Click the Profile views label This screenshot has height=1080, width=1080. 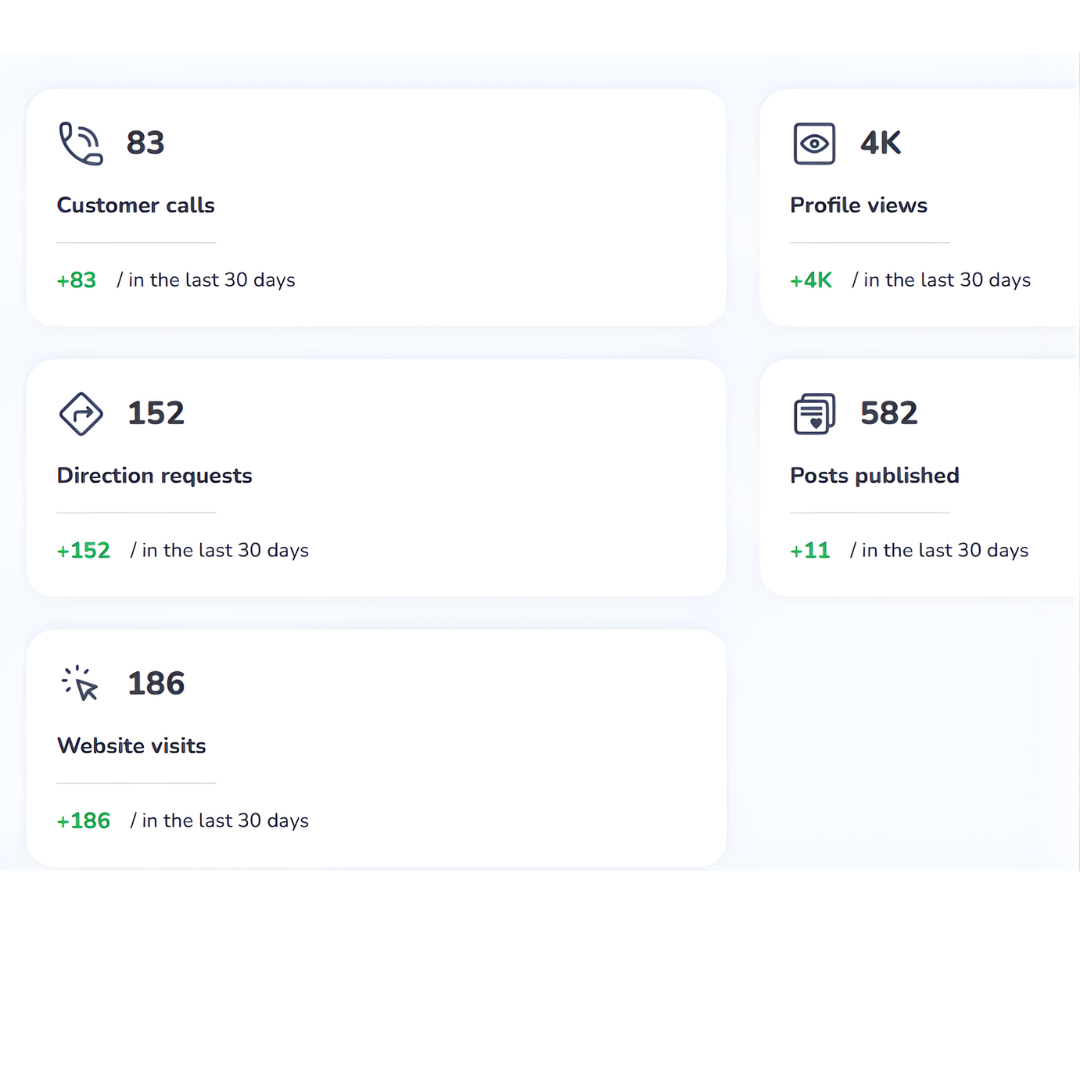[858, 205]
